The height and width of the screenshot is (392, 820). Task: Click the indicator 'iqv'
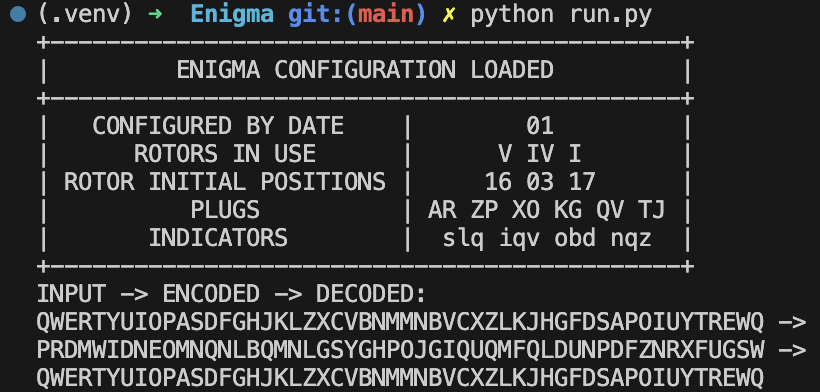pyautogui.click(x=519, y=238)
